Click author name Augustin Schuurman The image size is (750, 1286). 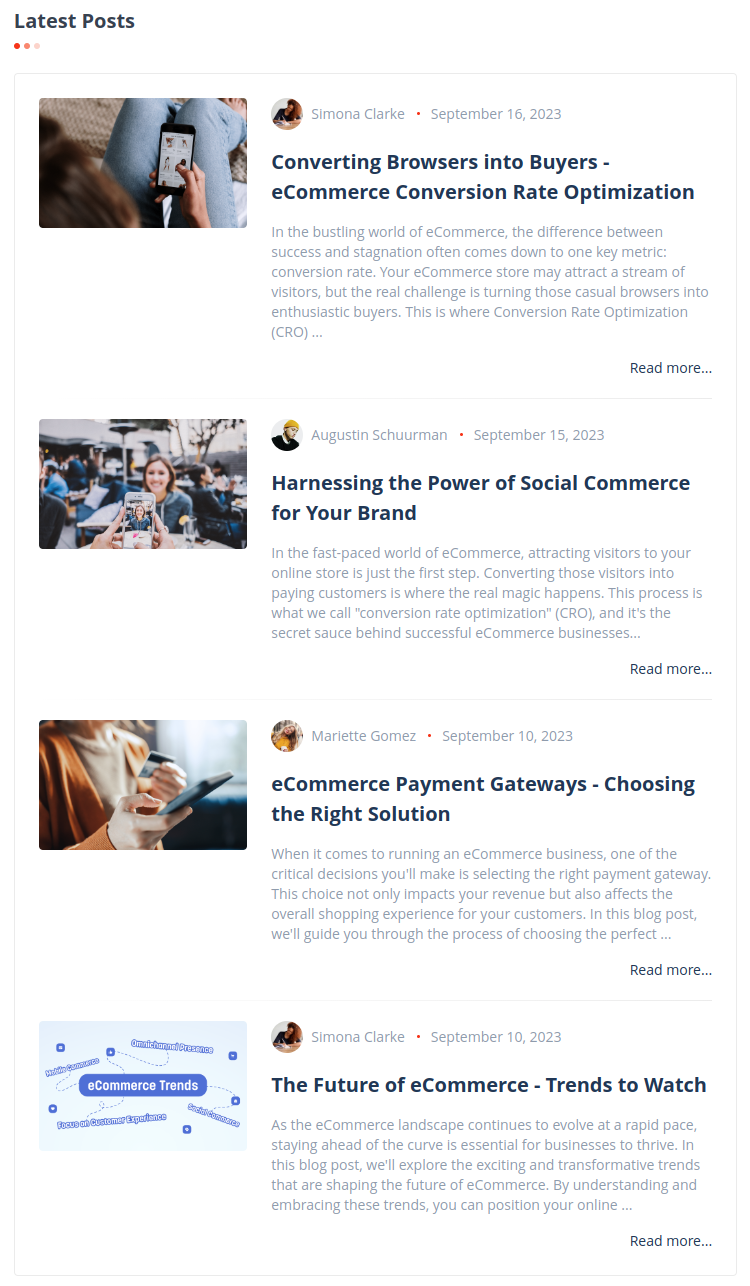coord(379,435)
